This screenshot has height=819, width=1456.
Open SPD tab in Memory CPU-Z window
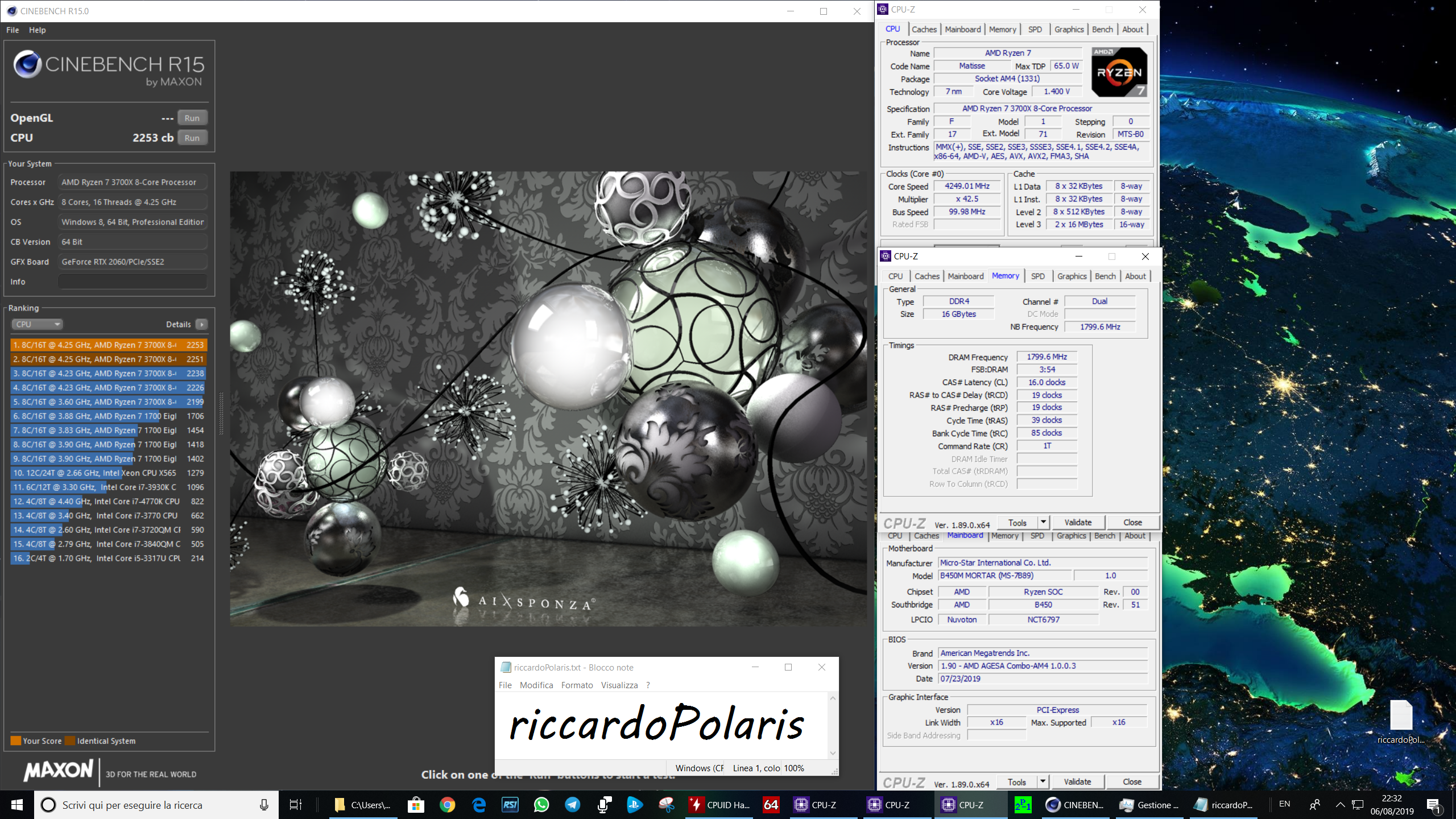point(1038,276)
